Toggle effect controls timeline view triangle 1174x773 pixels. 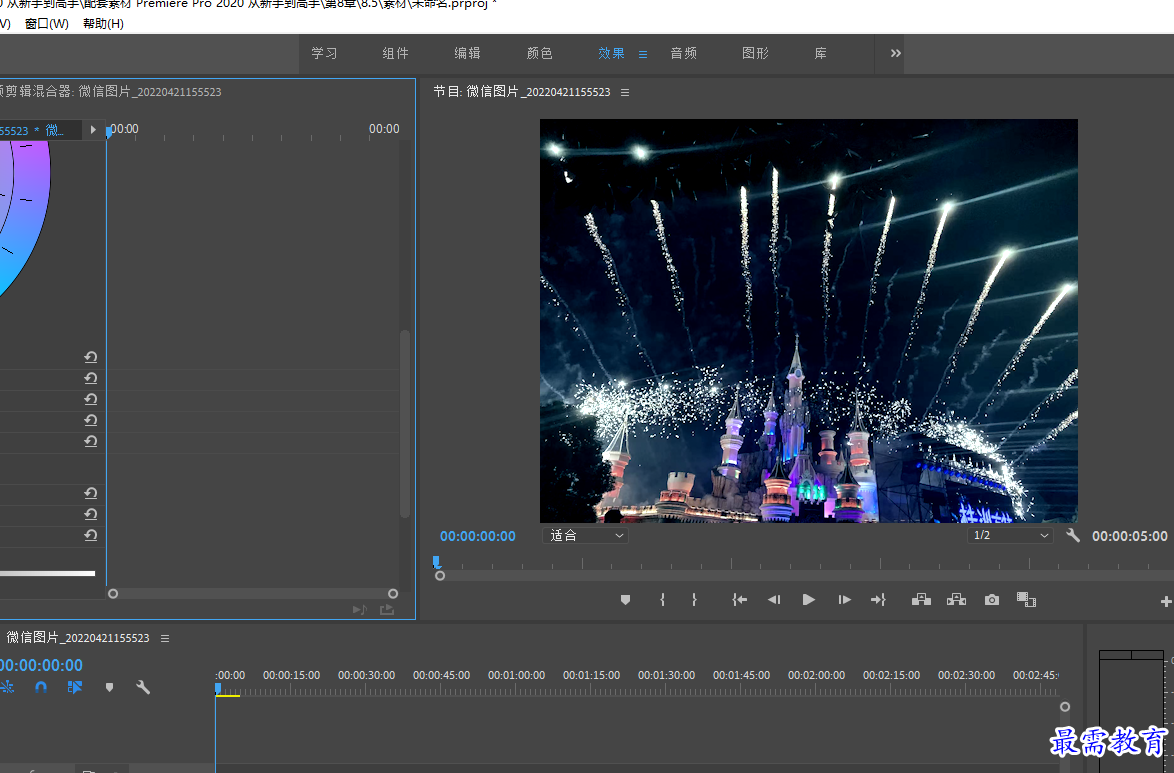click(93, 130)
